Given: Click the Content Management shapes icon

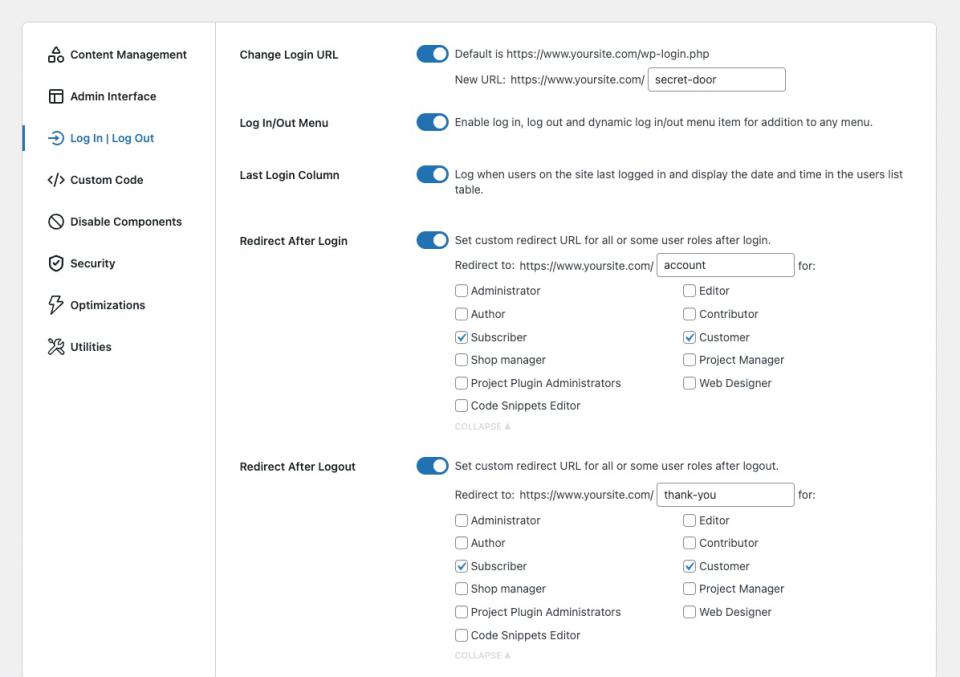Looking at the screenshot, I should (x=56, y=55).
